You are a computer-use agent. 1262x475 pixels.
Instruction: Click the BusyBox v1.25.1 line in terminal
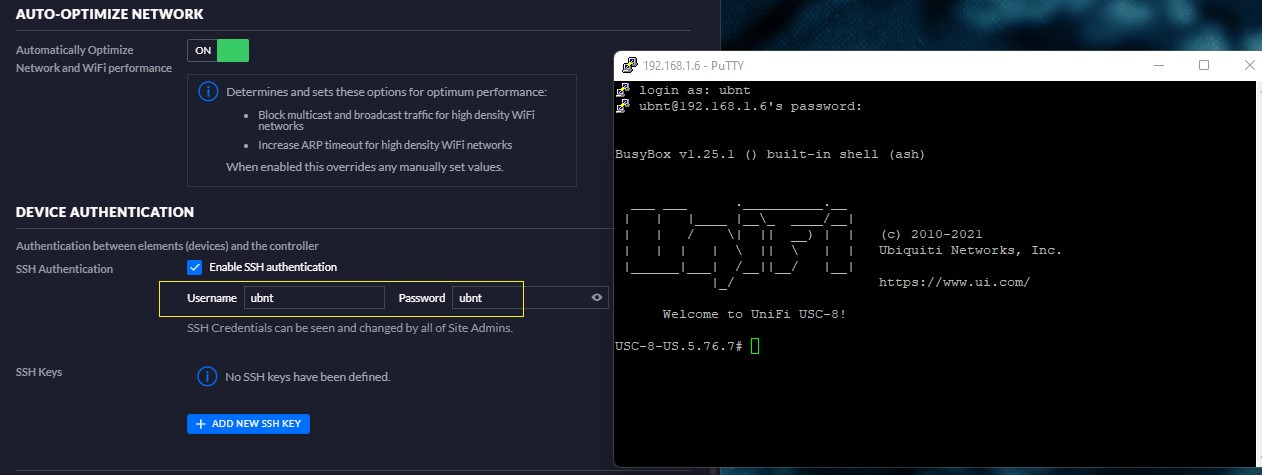tap(770, 154)
